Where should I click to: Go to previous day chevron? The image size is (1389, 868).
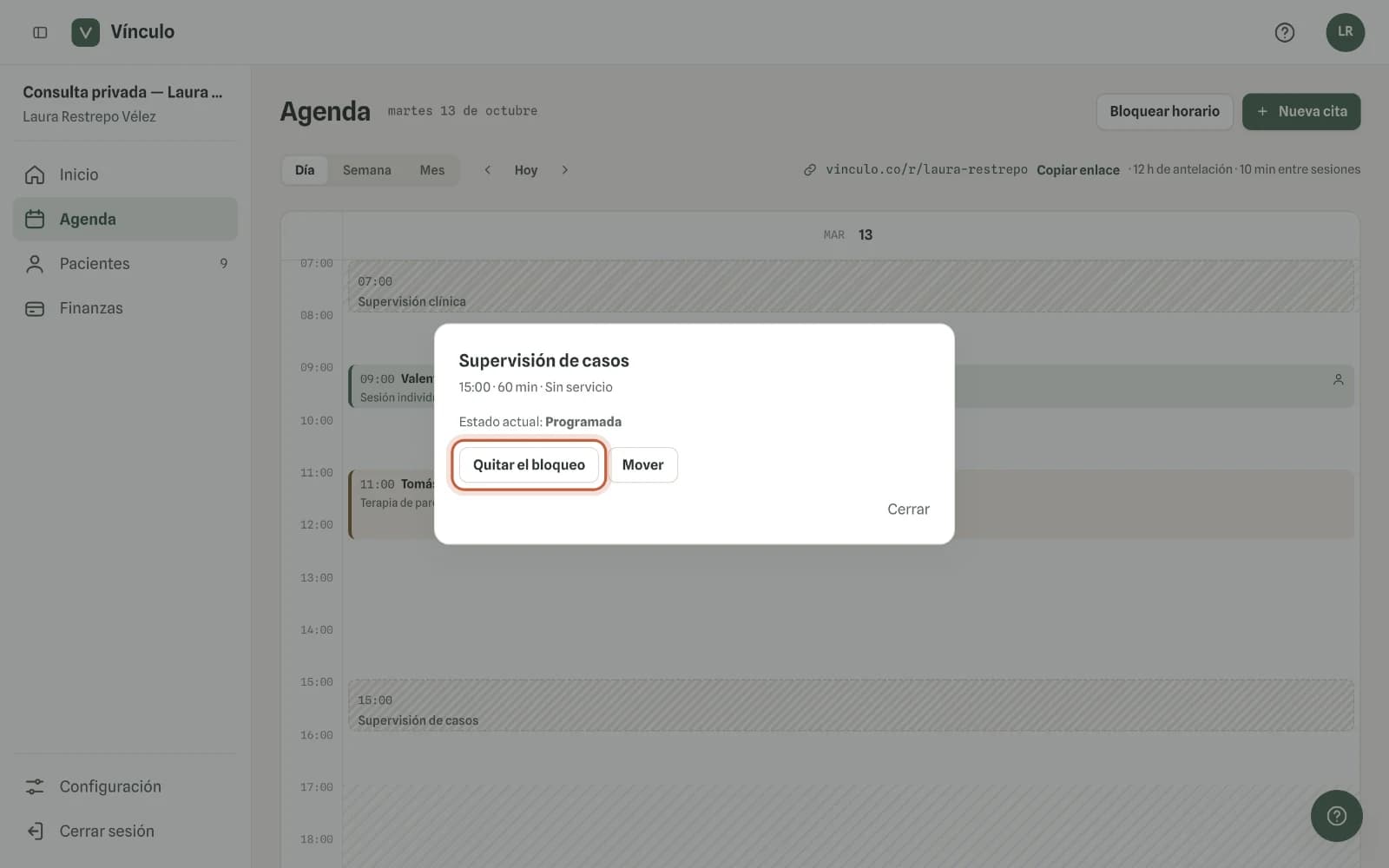pyautogui.click(x=488, y=170)
